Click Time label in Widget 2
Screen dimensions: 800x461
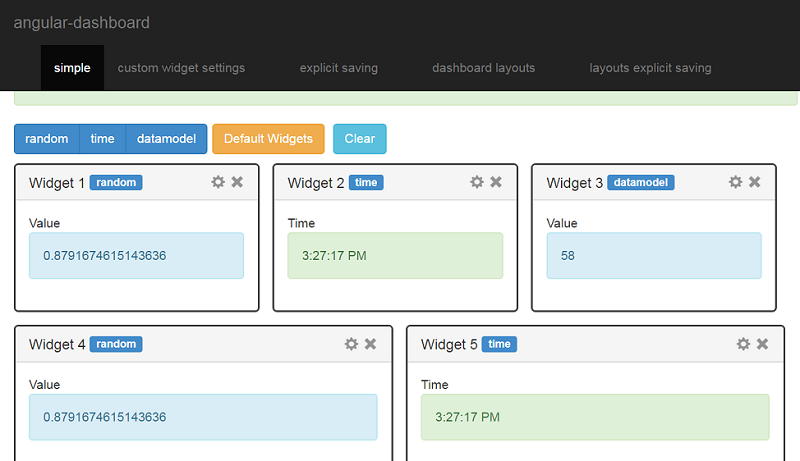(x=302, y=223)
